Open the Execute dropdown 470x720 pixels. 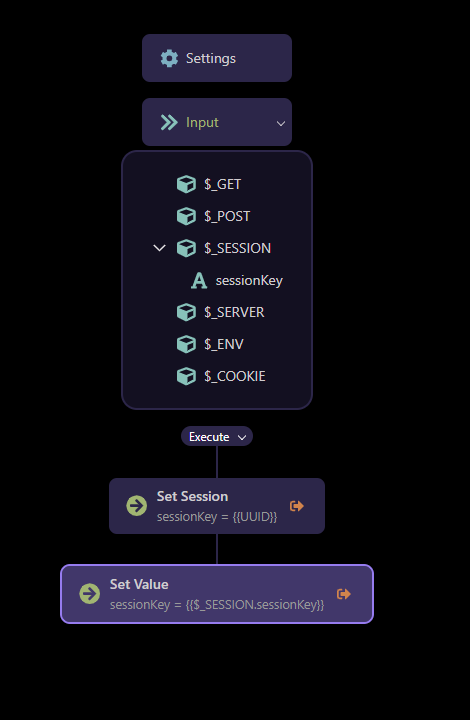[217, 437]
